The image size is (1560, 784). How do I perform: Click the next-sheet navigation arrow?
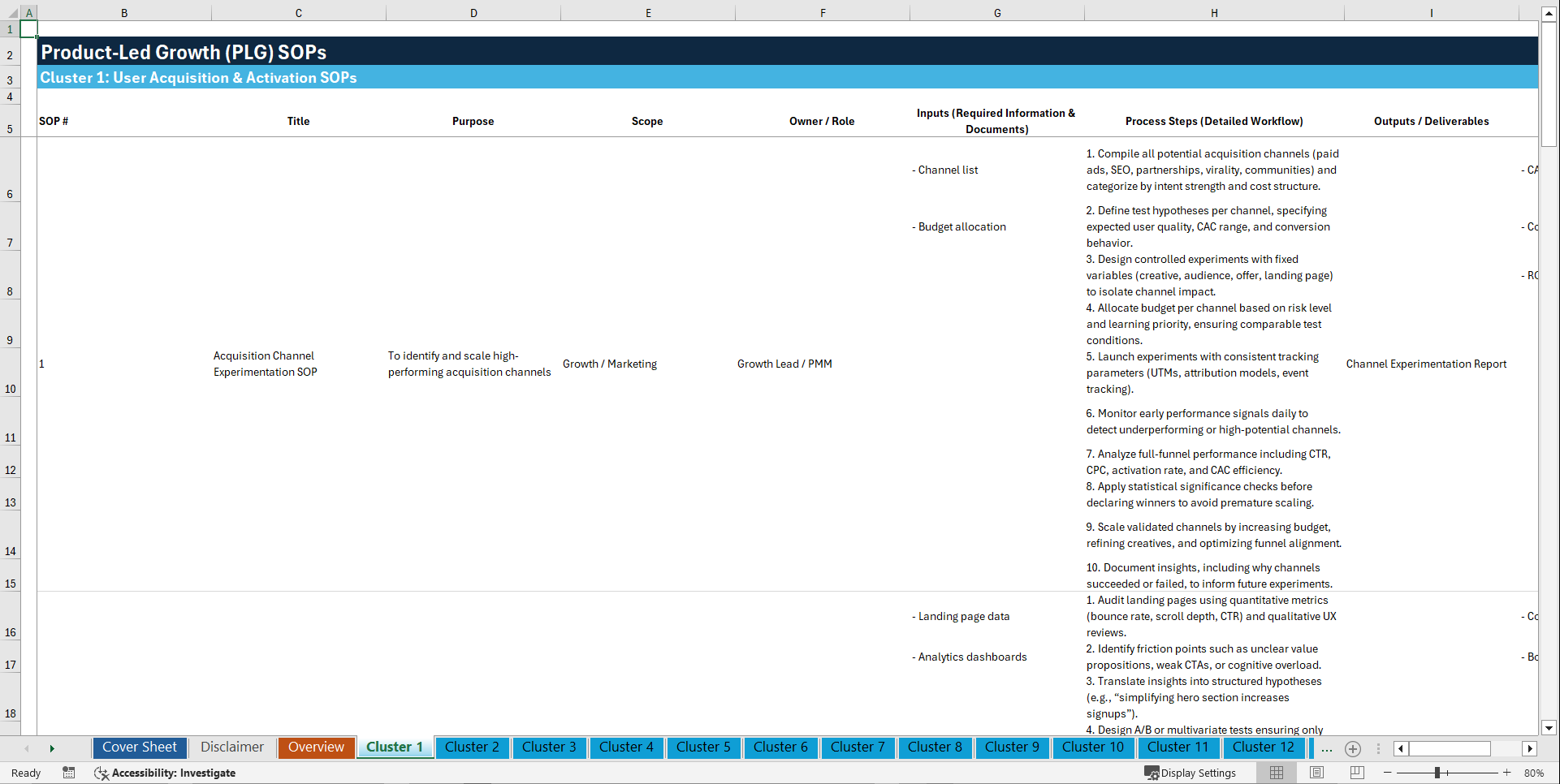[x=53, y=748]
